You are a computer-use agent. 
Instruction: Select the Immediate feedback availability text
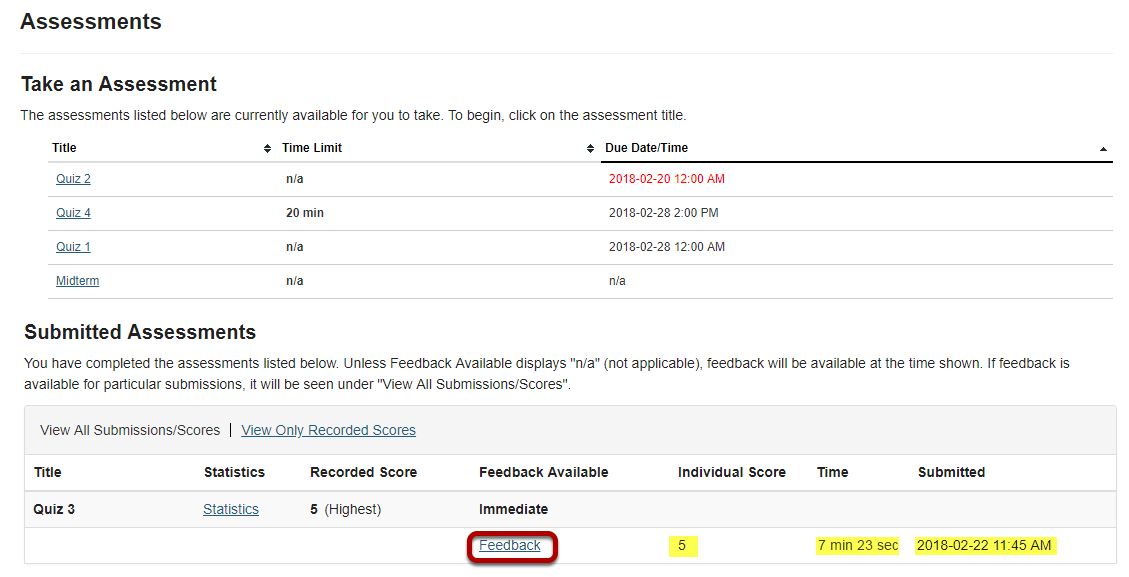click(513, 509)
